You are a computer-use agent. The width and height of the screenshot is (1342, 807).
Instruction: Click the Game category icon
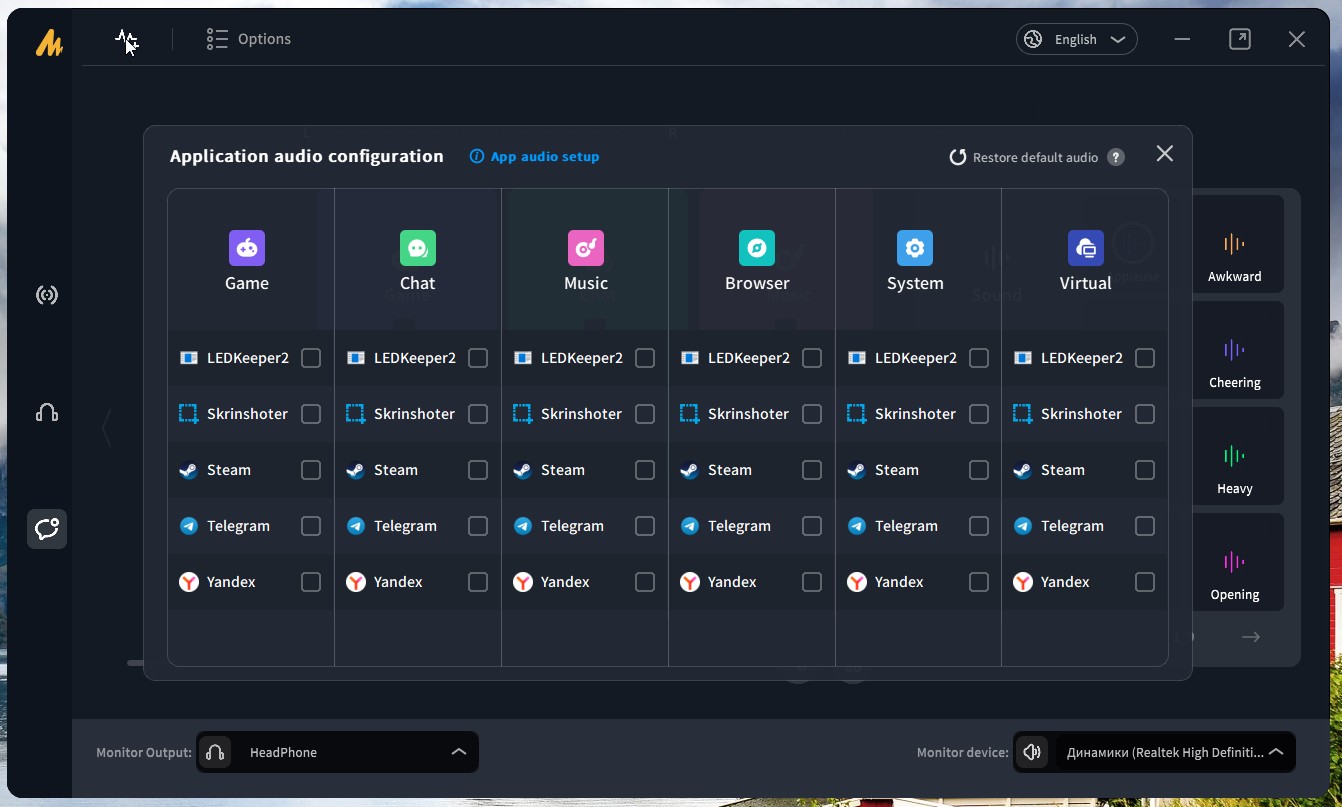point(247,248)
